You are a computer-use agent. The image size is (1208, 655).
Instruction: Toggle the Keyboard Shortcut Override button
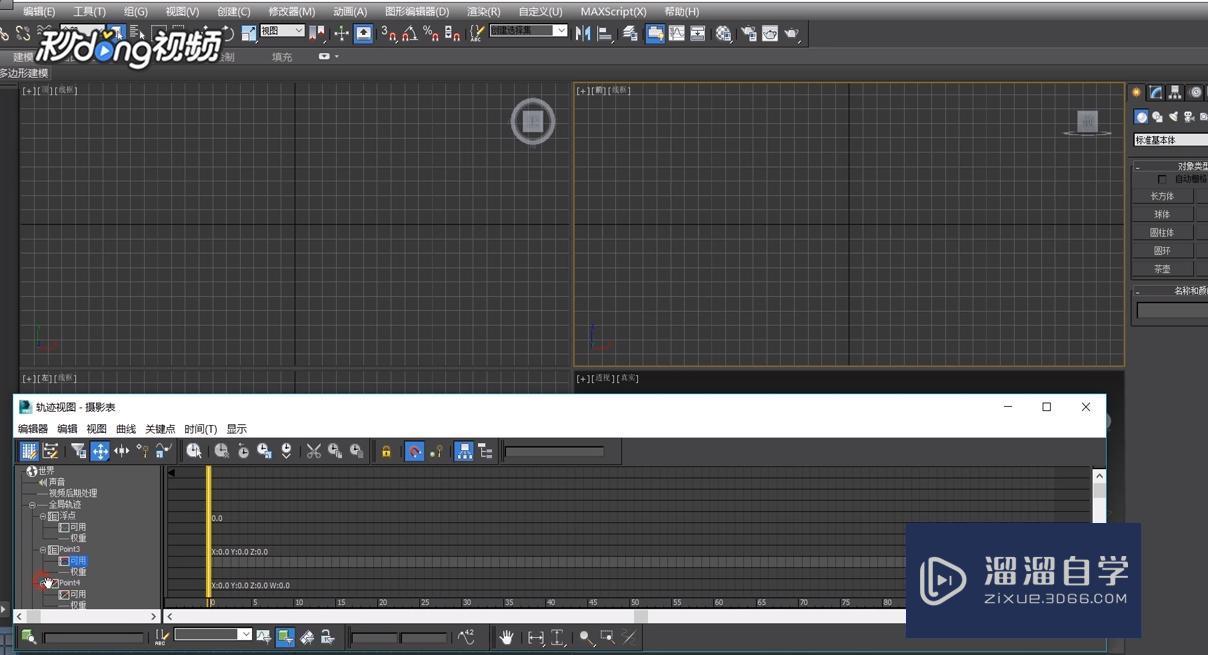363,33
